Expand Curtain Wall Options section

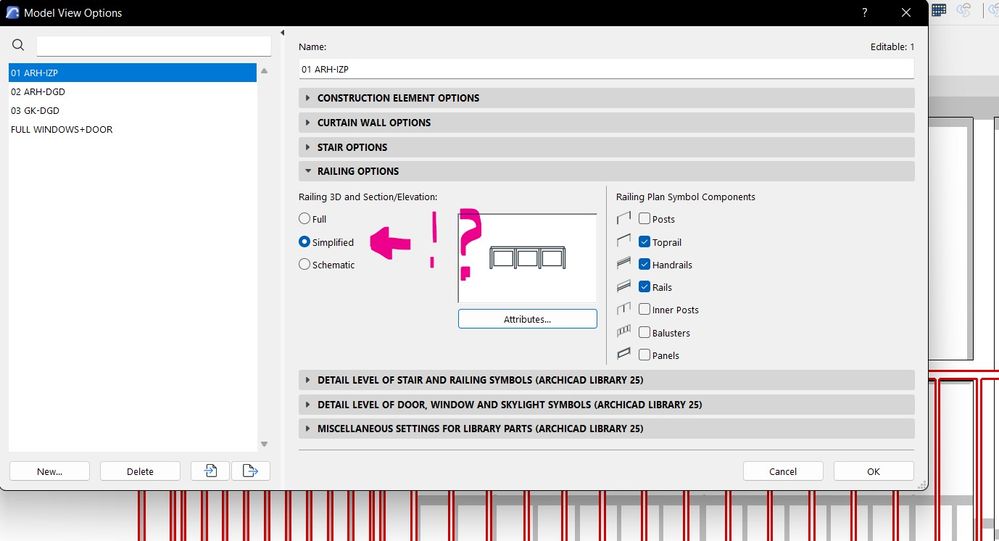click(x=606, y=122)
